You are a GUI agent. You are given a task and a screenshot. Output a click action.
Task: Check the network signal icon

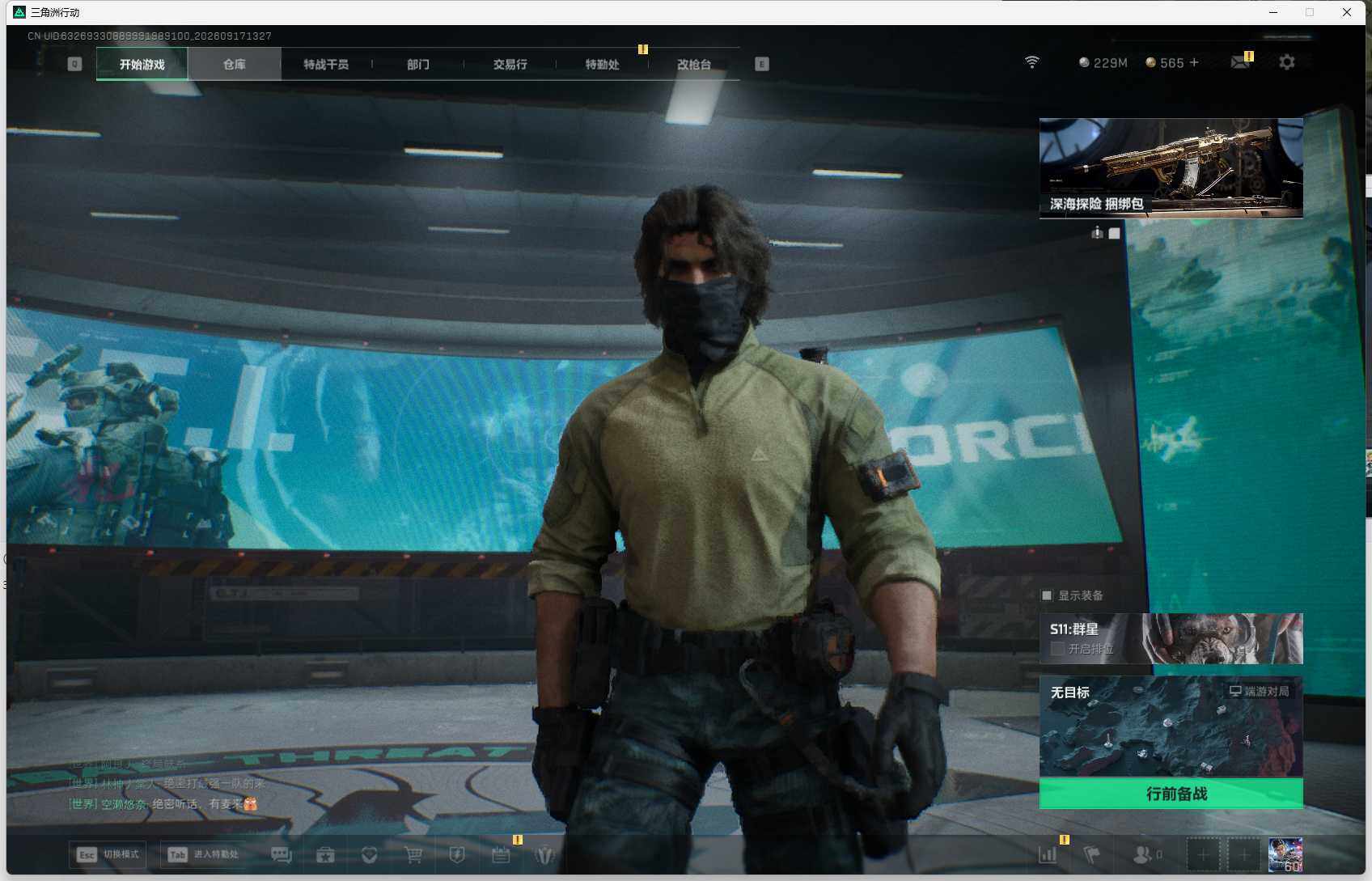[x=1031, y=62]
